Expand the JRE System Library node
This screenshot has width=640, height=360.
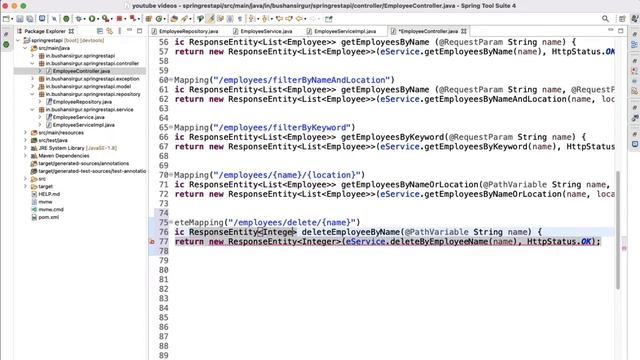(x=25, y=148)
